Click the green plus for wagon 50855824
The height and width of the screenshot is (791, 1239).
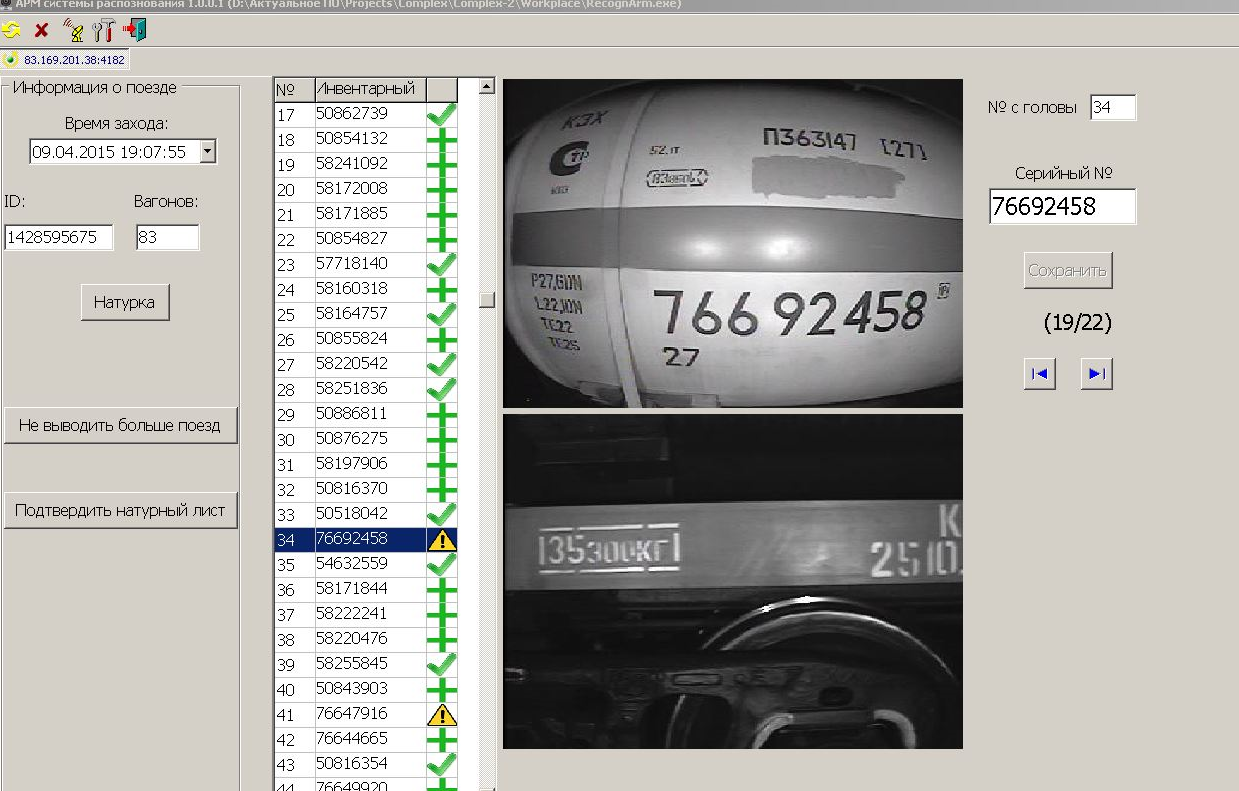(441, 339)
